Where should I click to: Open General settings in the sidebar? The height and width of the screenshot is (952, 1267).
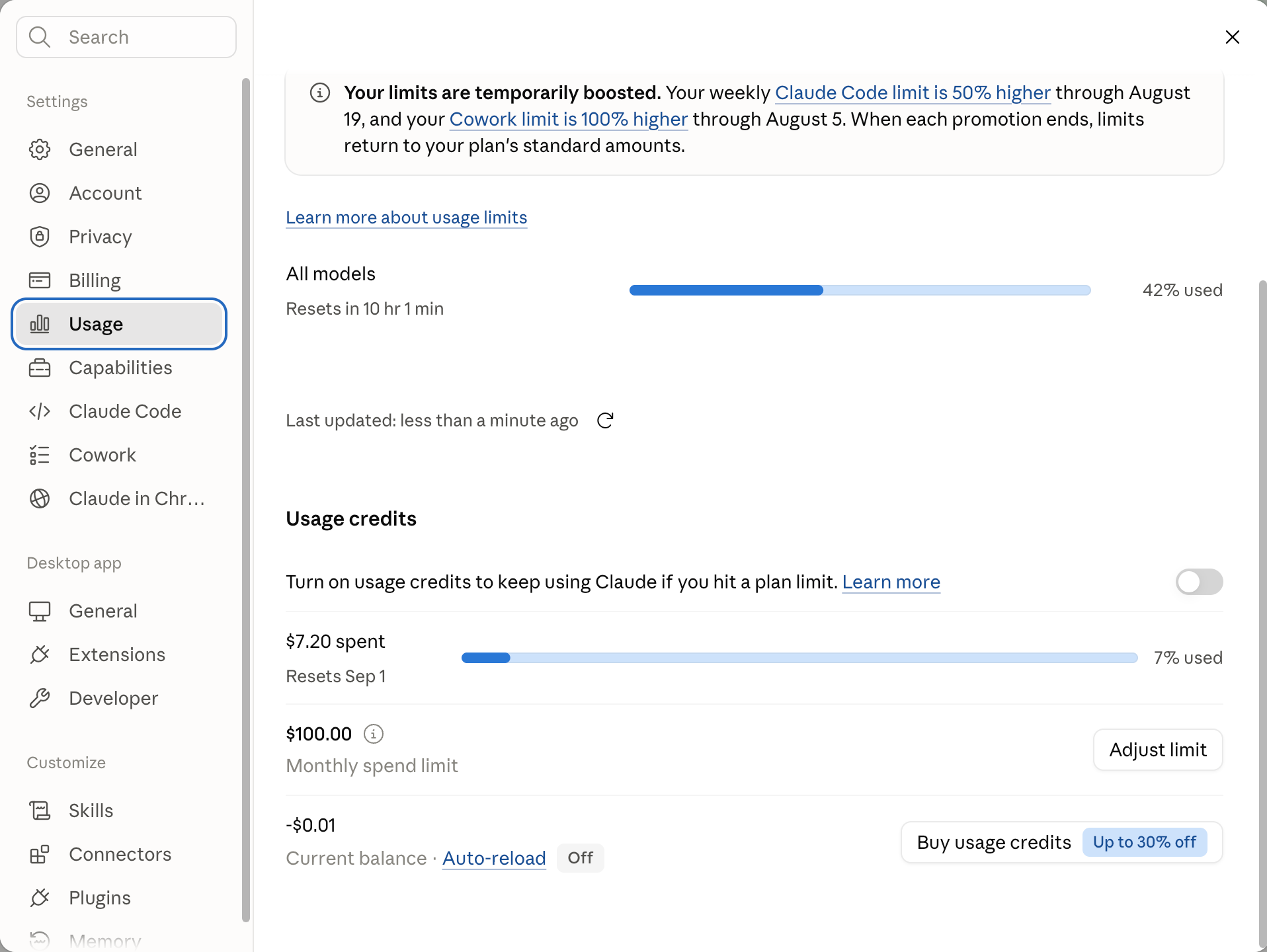pyautogui.click(x=119, y=149)
